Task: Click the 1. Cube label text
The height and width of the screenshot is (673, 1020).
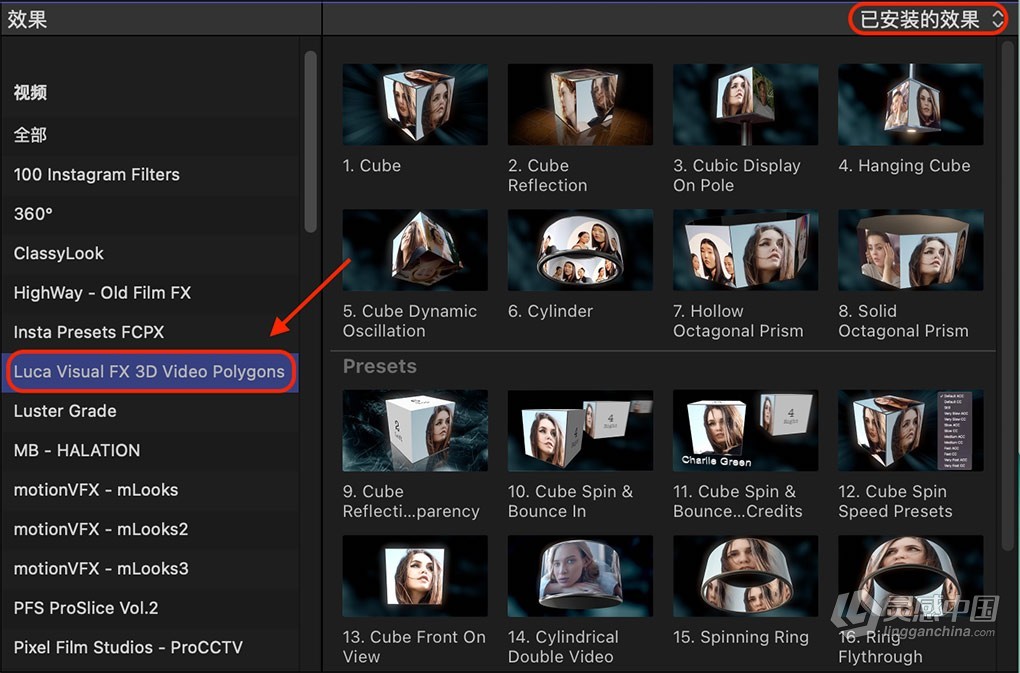Action: tap(371, 166)
